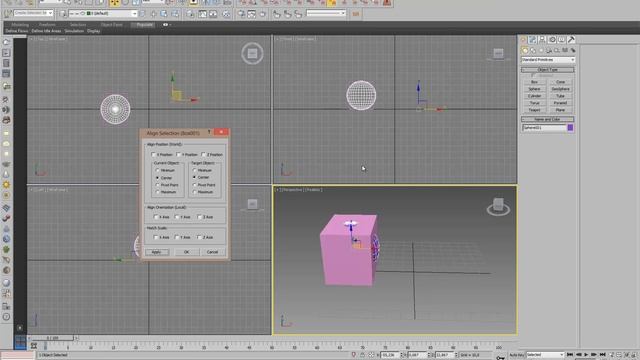Open the Freeform ribbon tab
This screenshot has width=640, height=360.
[47, 25]
